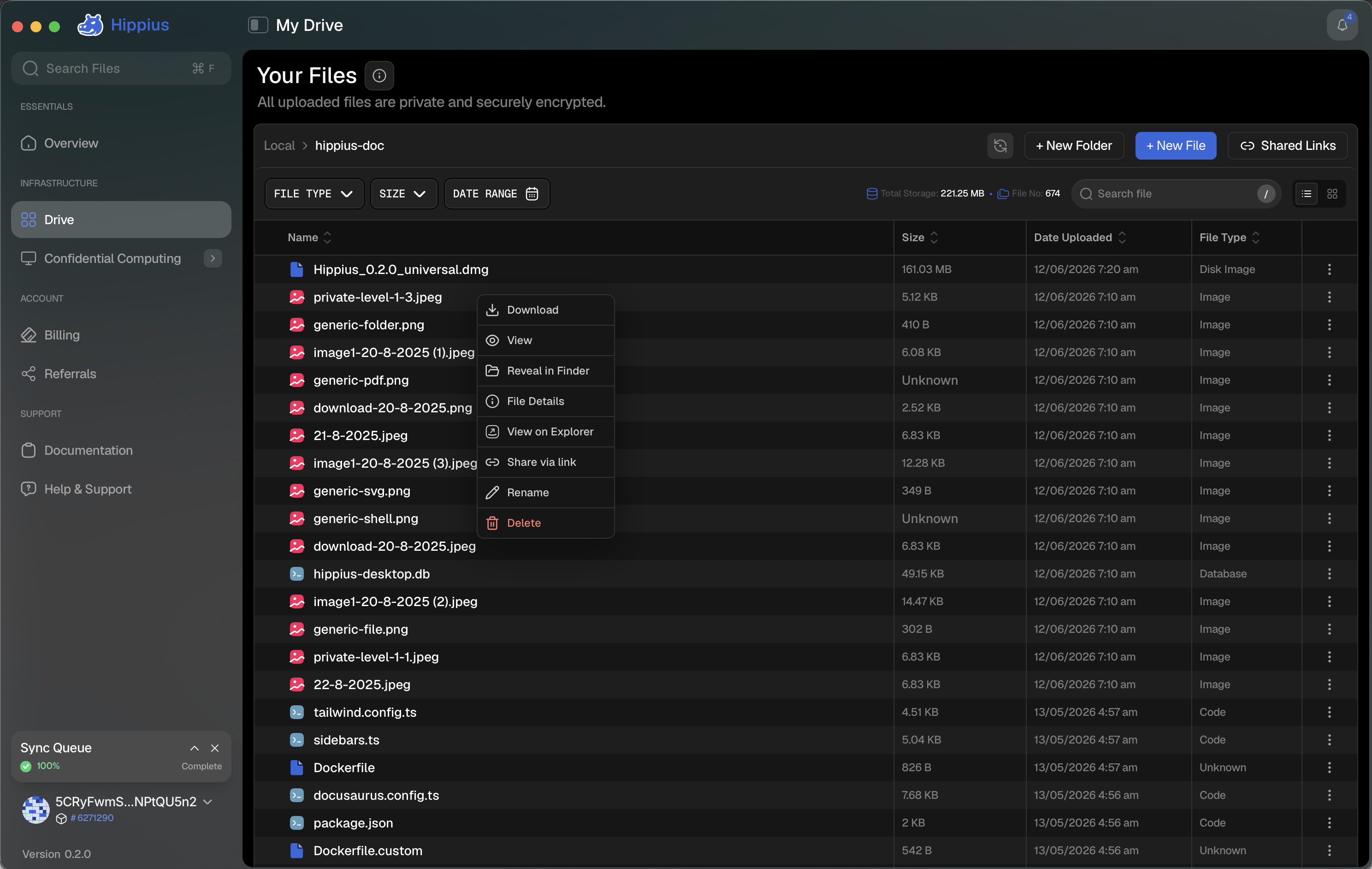Screen dimensions: 1372x869
Task: Click hippius-doc in the breadcrumb
Action: pos(349,146)
